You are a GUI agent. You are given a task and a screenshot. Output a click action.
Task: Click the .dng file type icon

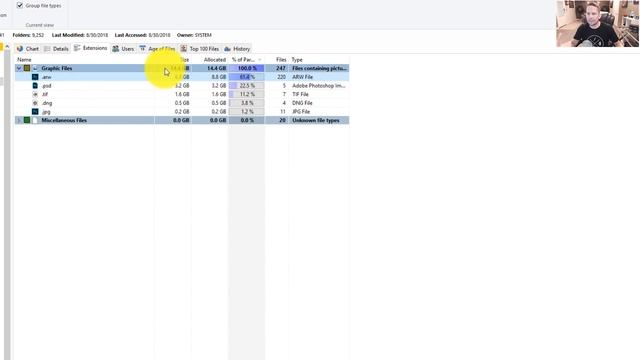35,103
